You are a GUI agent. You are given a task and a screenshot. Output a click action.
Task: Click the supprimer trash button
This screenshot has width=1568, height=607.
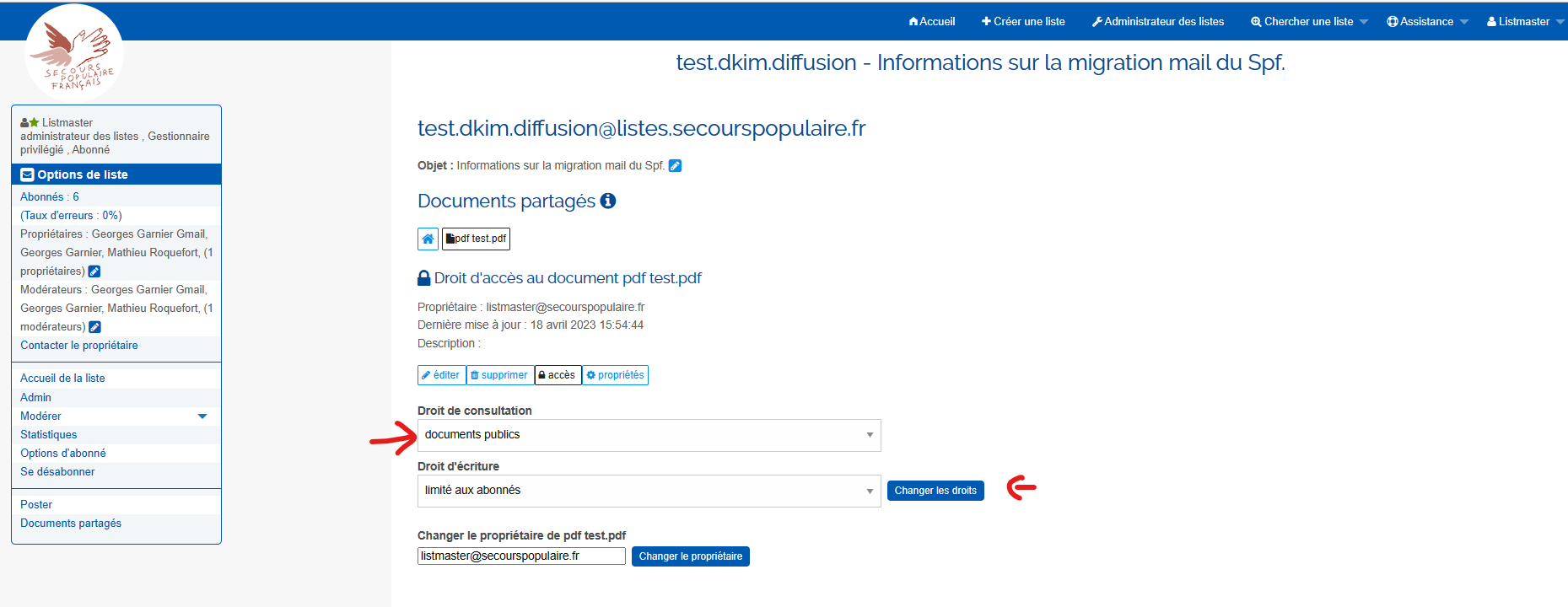click(x=499, y=375)
